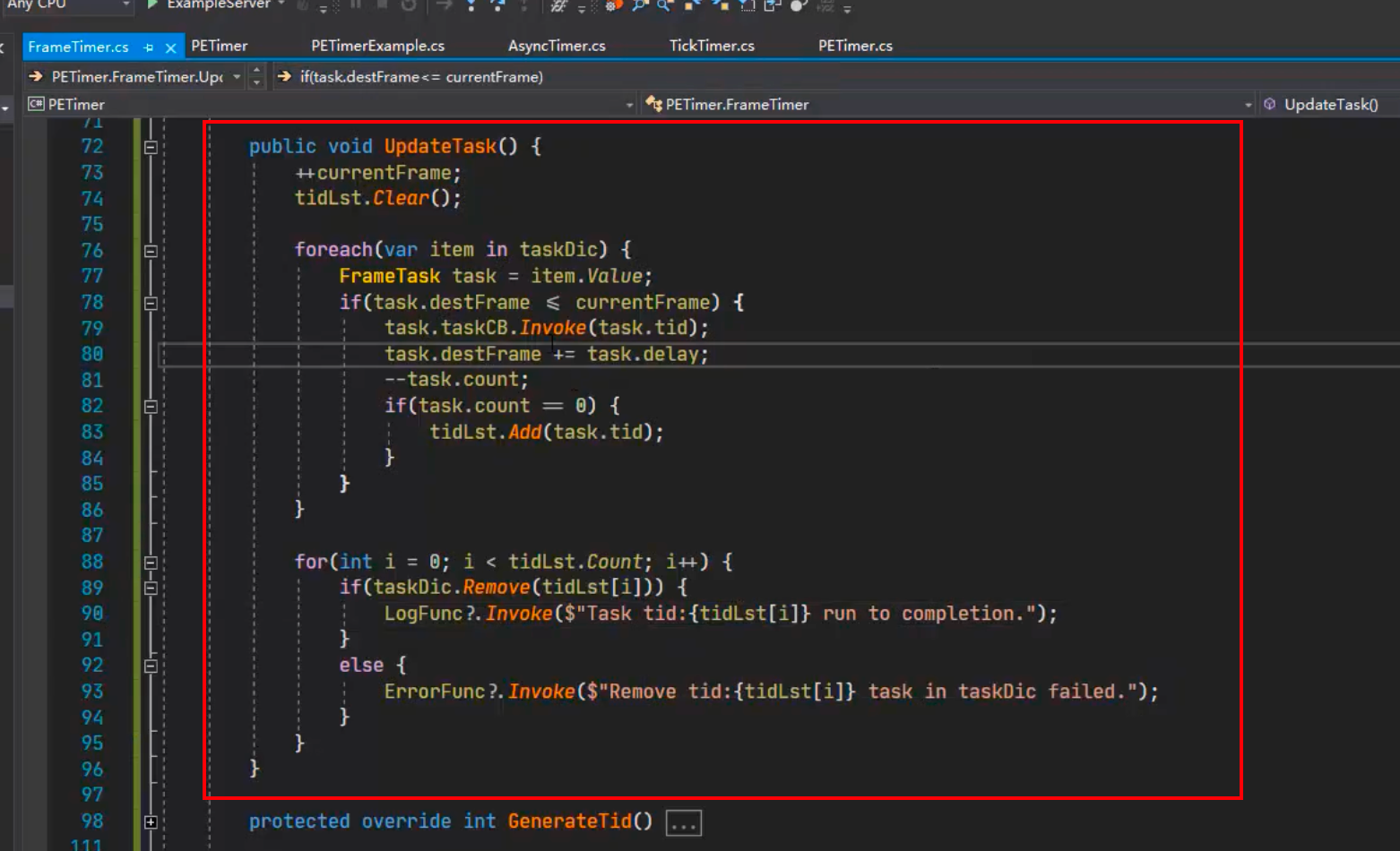Image resolution: width=1400 pixels, height=851 pixels.
Task: Open PETimer.FrameTimer.Upc stack frame dropdown
Action: click(237, 77)
